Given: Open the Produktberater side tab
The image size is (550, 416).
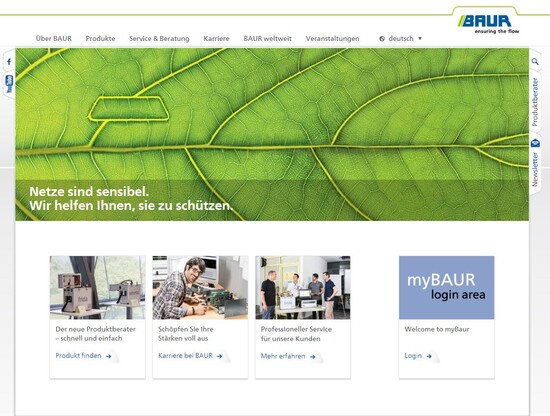Looking at the screenshot, I should (x=535, y=102).
